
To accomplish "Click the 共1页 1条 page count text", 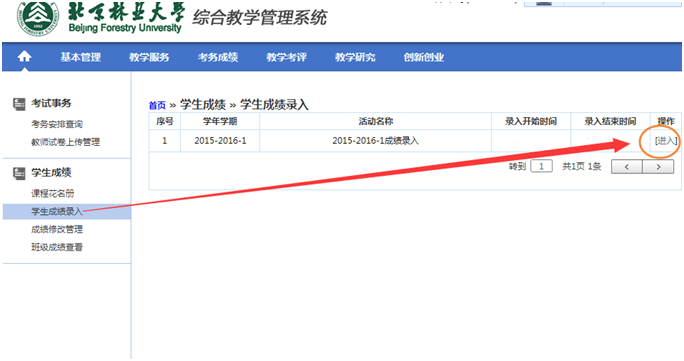I will pos(581,166).
